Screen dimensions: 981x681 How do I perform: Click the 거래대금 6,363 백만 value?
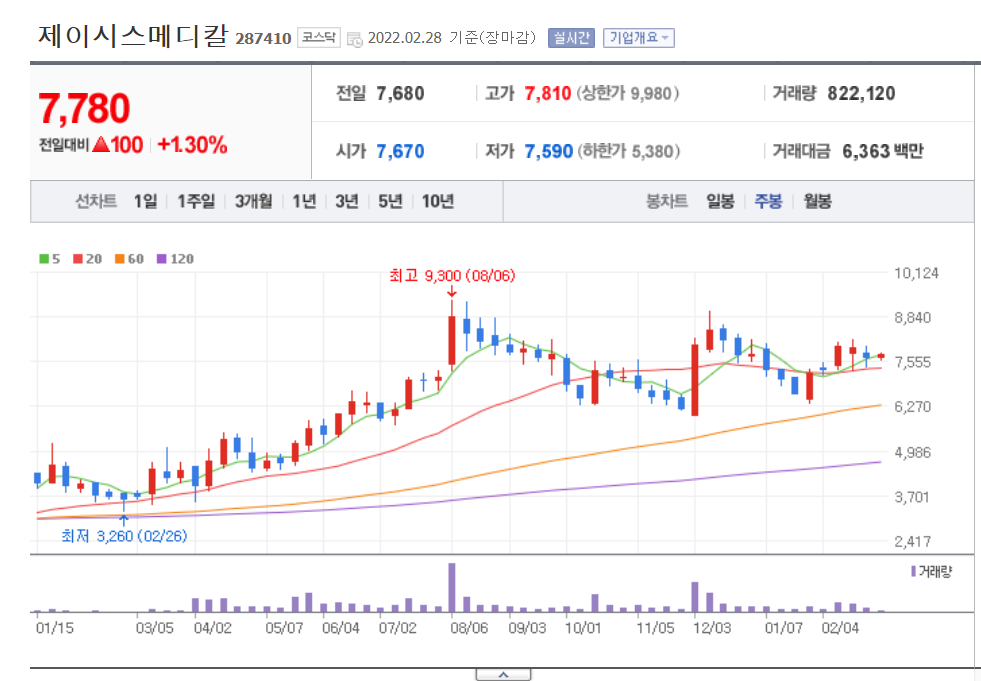coord(882,151)
